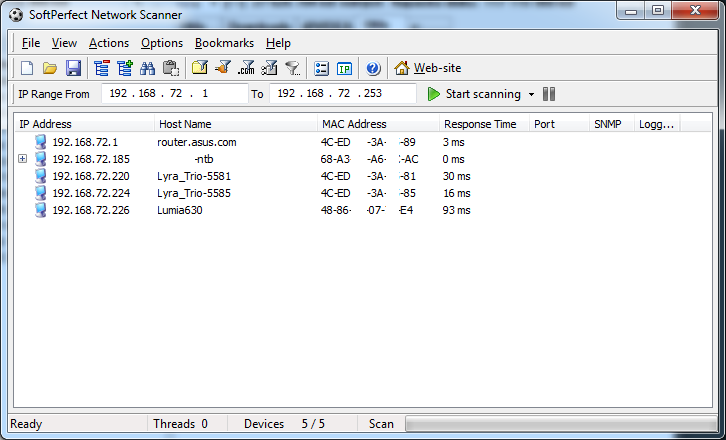Viewport: 726px width, 440px height.
Task: Save results using the floppy disk icon
Action: pyautogui.click(x=73, y=68)
